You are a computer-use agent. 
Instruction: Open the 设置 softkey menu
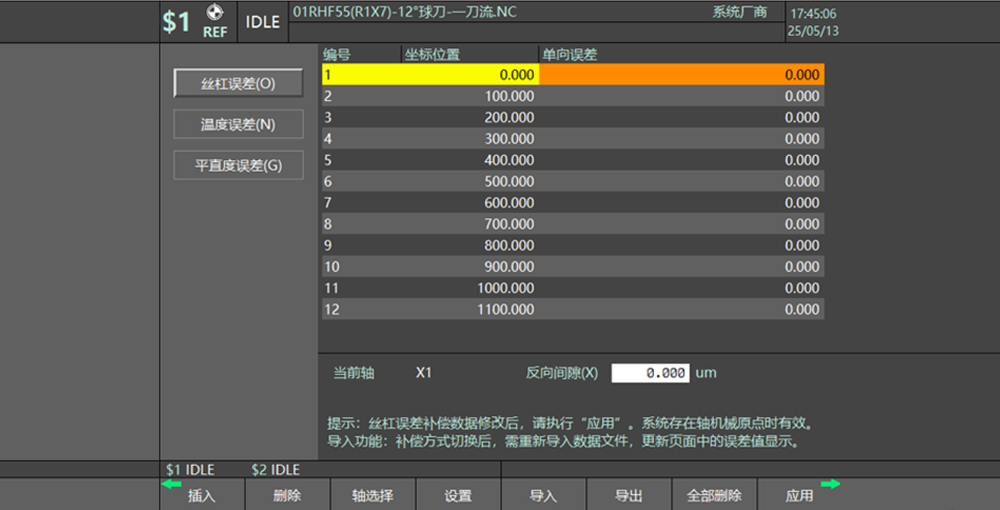click(x=458, y=496)
